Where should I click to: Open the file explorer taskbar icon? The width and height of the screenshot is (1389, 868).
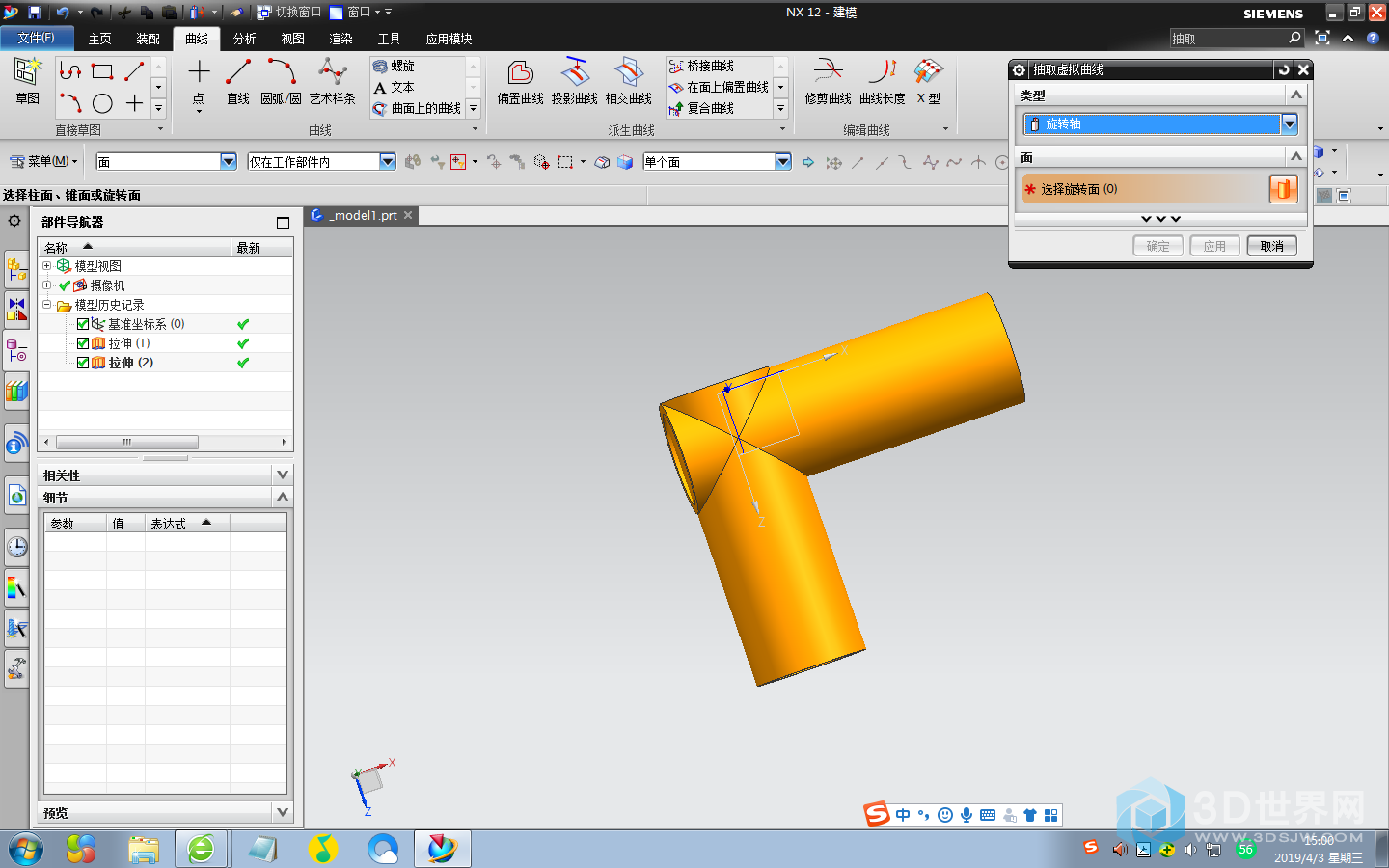coord(144,849)
